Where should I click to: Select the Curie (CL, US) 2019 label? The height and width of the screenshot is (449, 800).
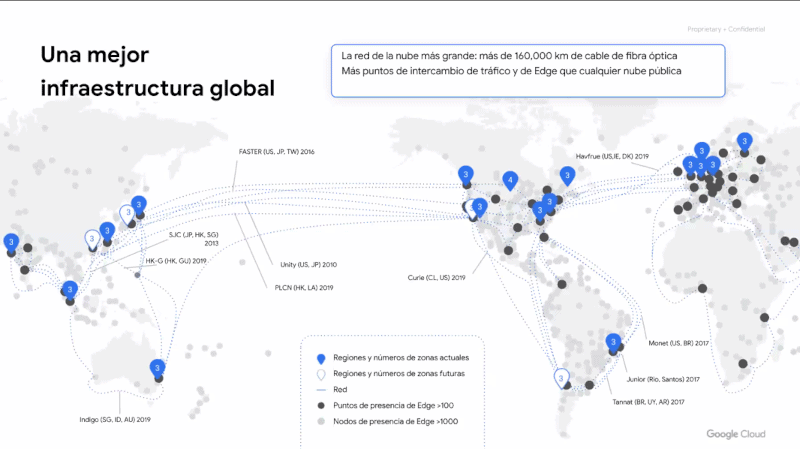[437, 277]
